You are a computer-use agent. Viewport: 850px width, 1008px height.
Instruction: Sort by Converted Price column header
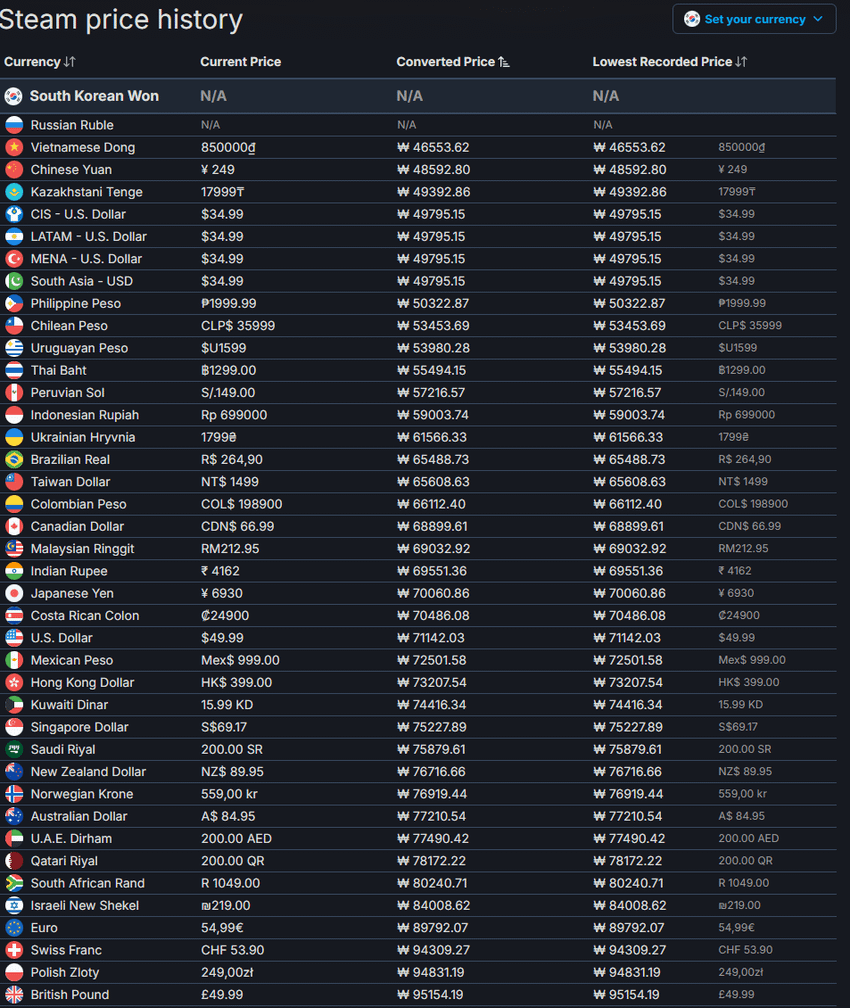(x=453, y=62)
